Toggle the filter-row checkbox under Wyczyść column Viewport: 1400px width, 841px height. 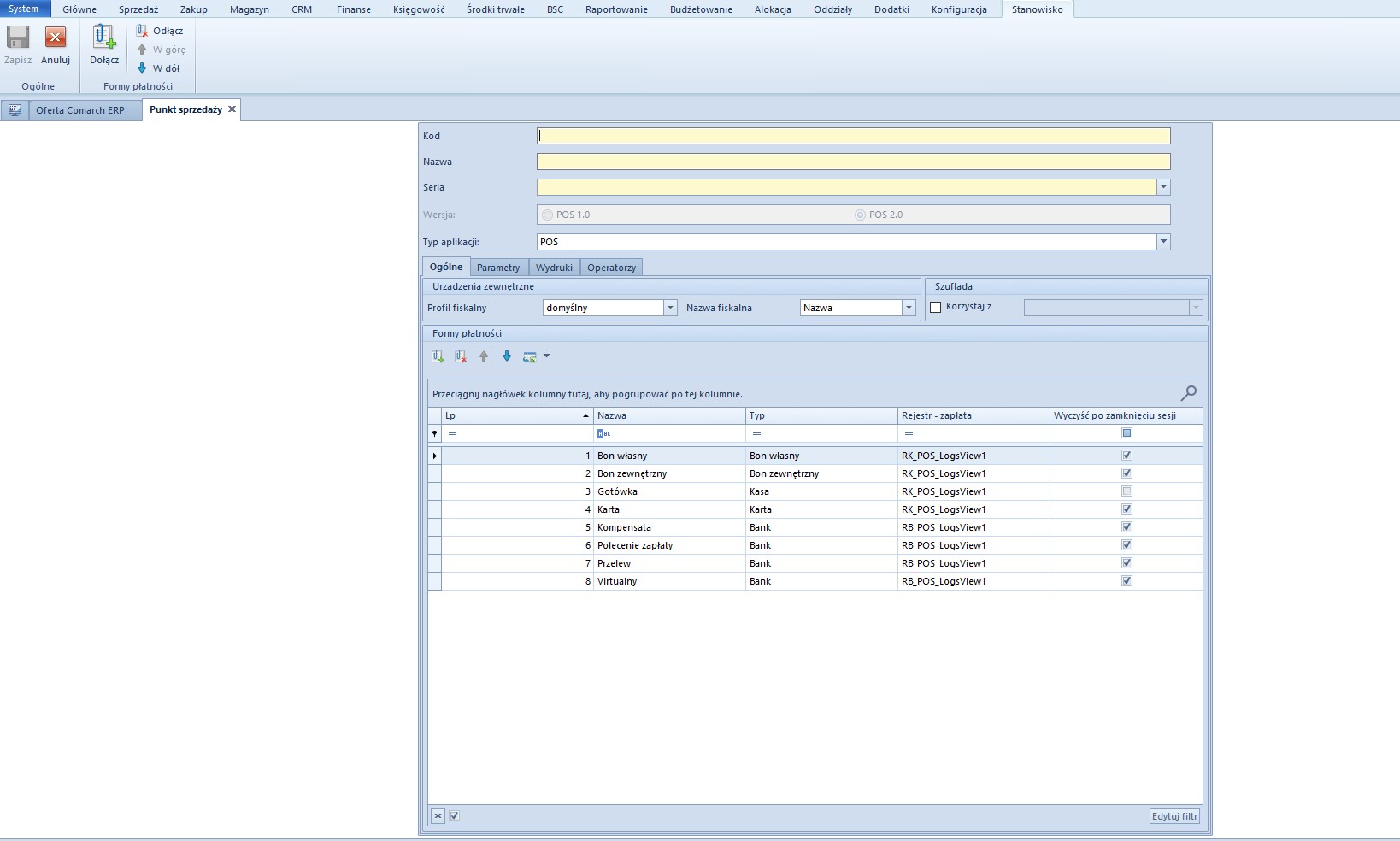(x=1126, y=433)
